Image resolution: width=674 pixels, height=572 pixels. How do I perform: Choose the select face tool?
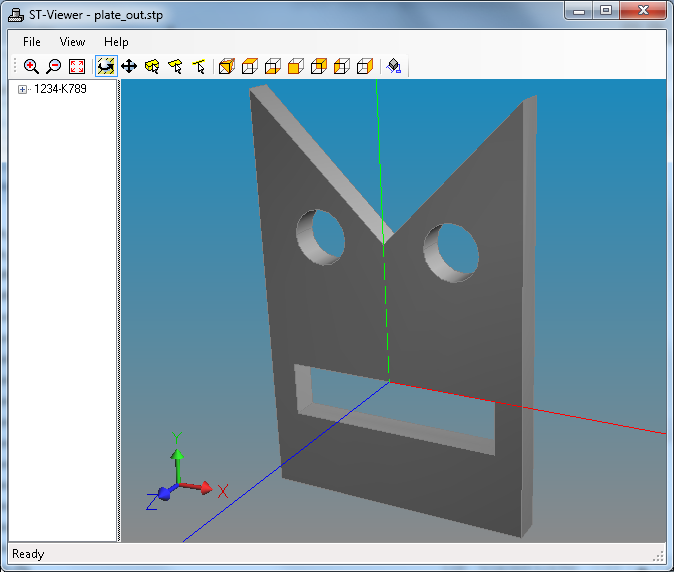175,66
